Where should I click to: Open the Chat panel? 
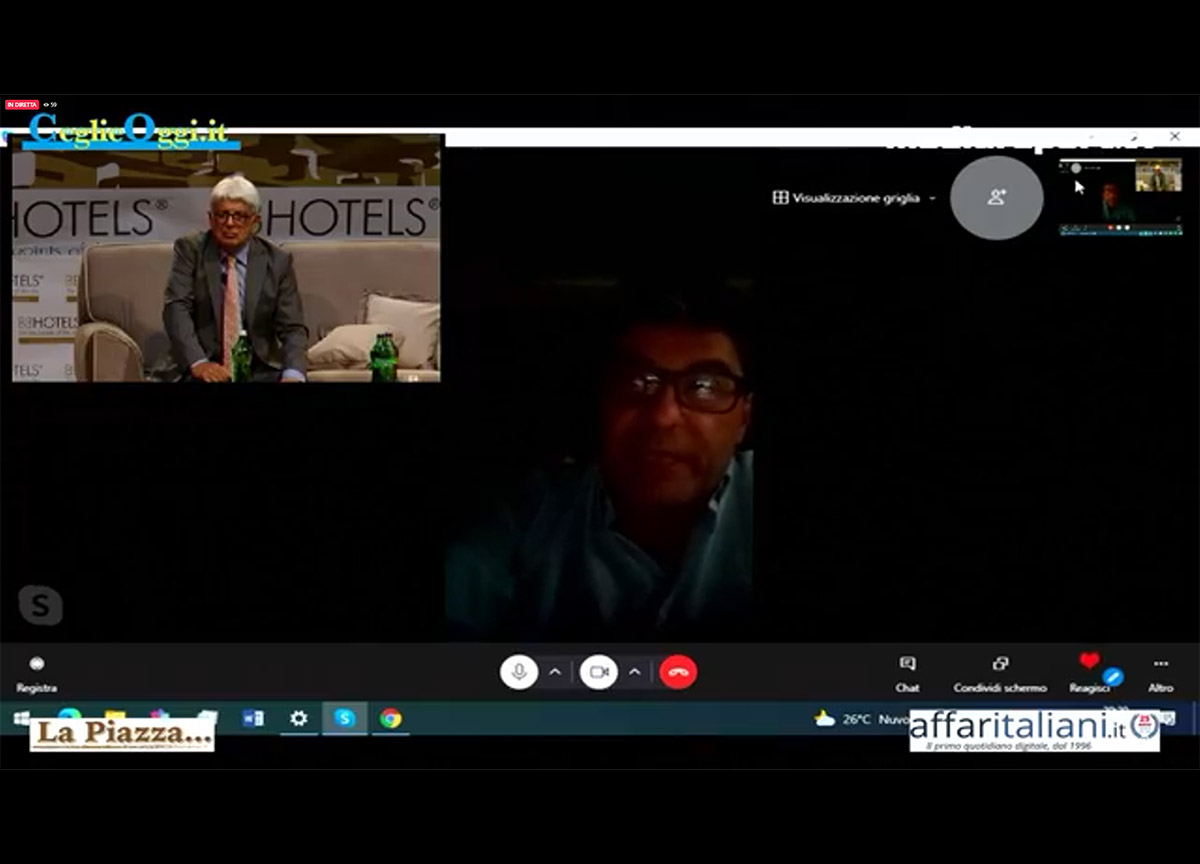point(907,673)
